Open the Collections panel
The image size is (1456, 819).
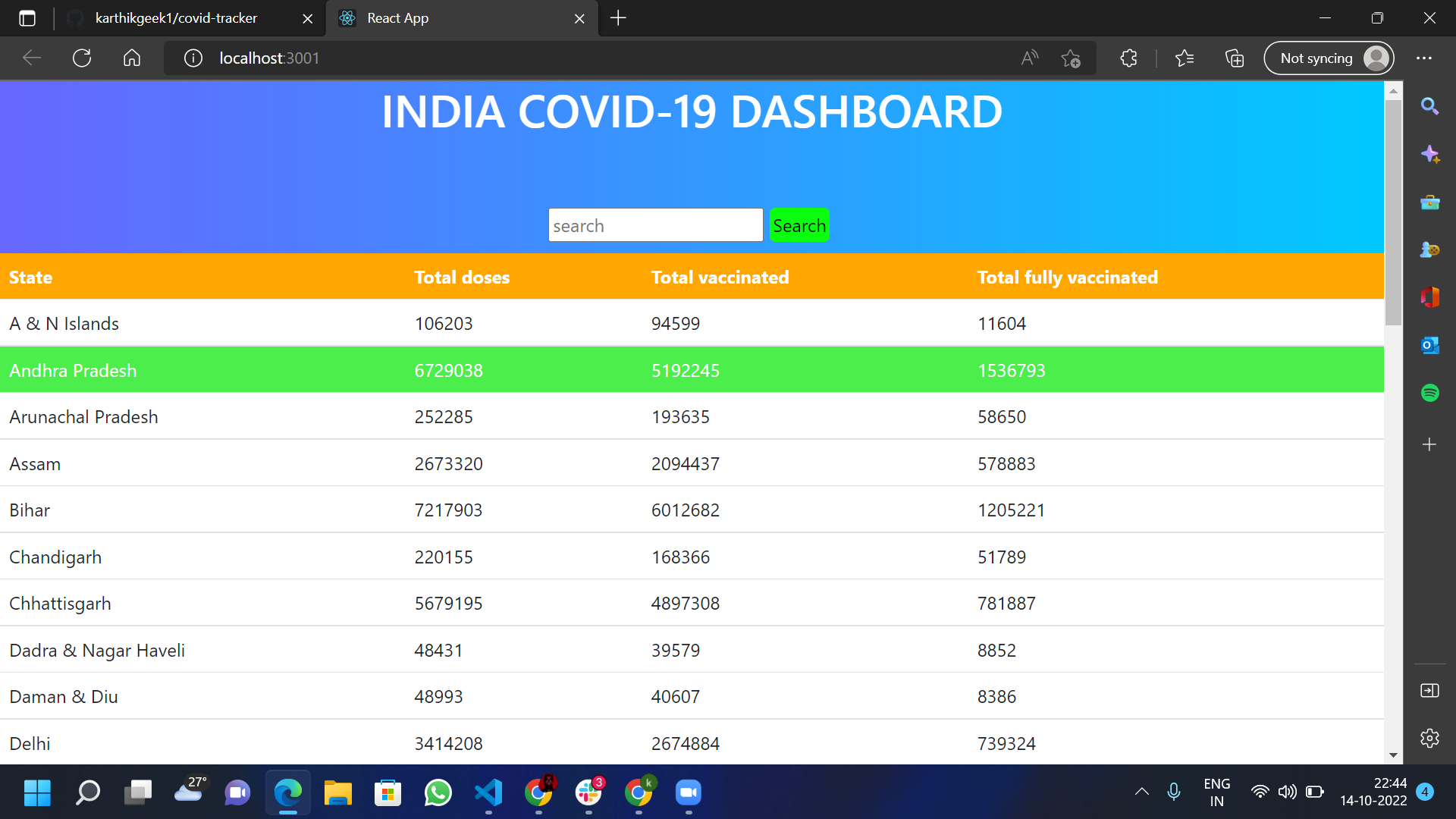[1235, 58]
